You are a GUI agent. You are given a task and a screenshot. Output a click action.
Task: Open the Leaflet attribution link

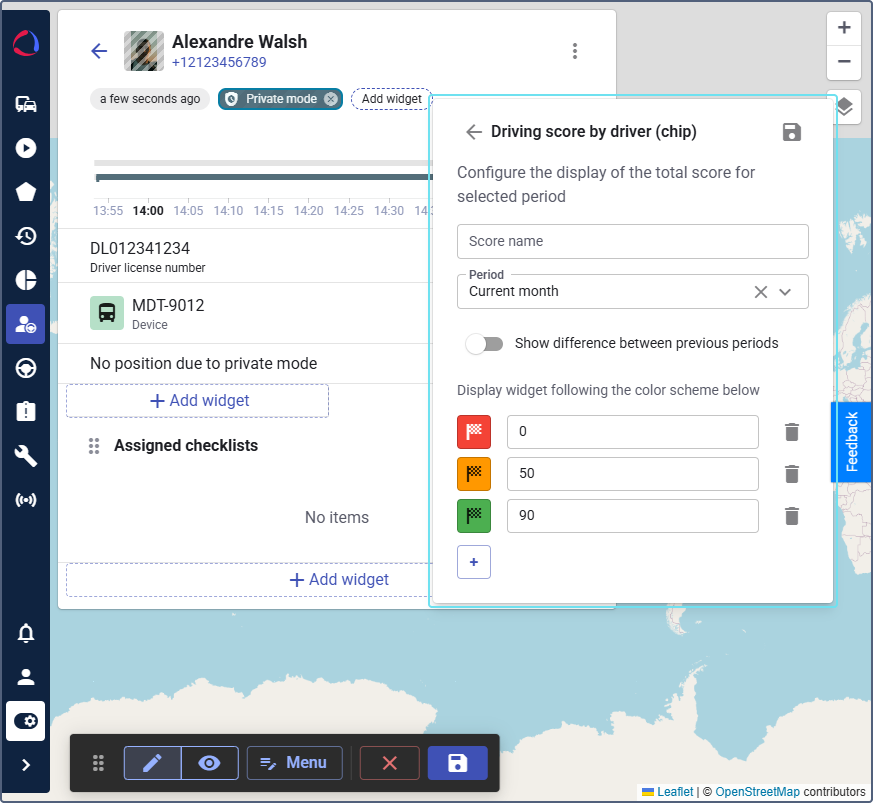(675, 792)
